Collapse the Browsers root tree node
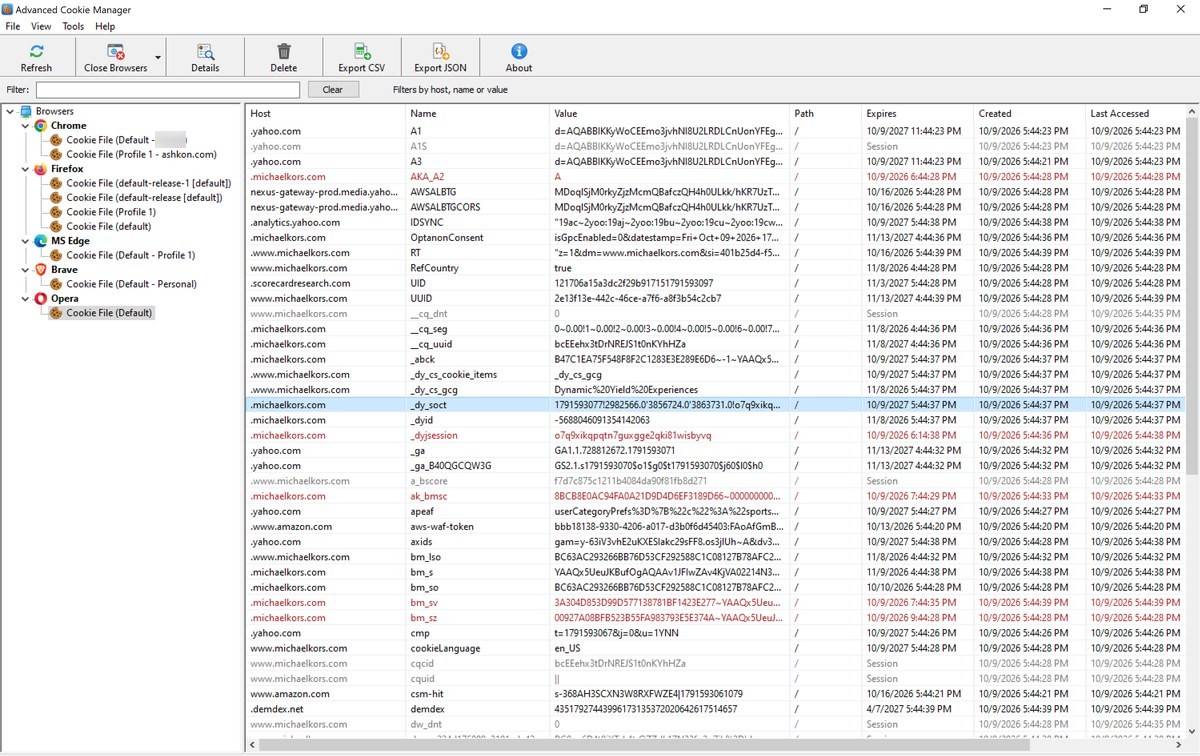The width and height of the screenshot is (1200, 756). (x=10, y=111)
